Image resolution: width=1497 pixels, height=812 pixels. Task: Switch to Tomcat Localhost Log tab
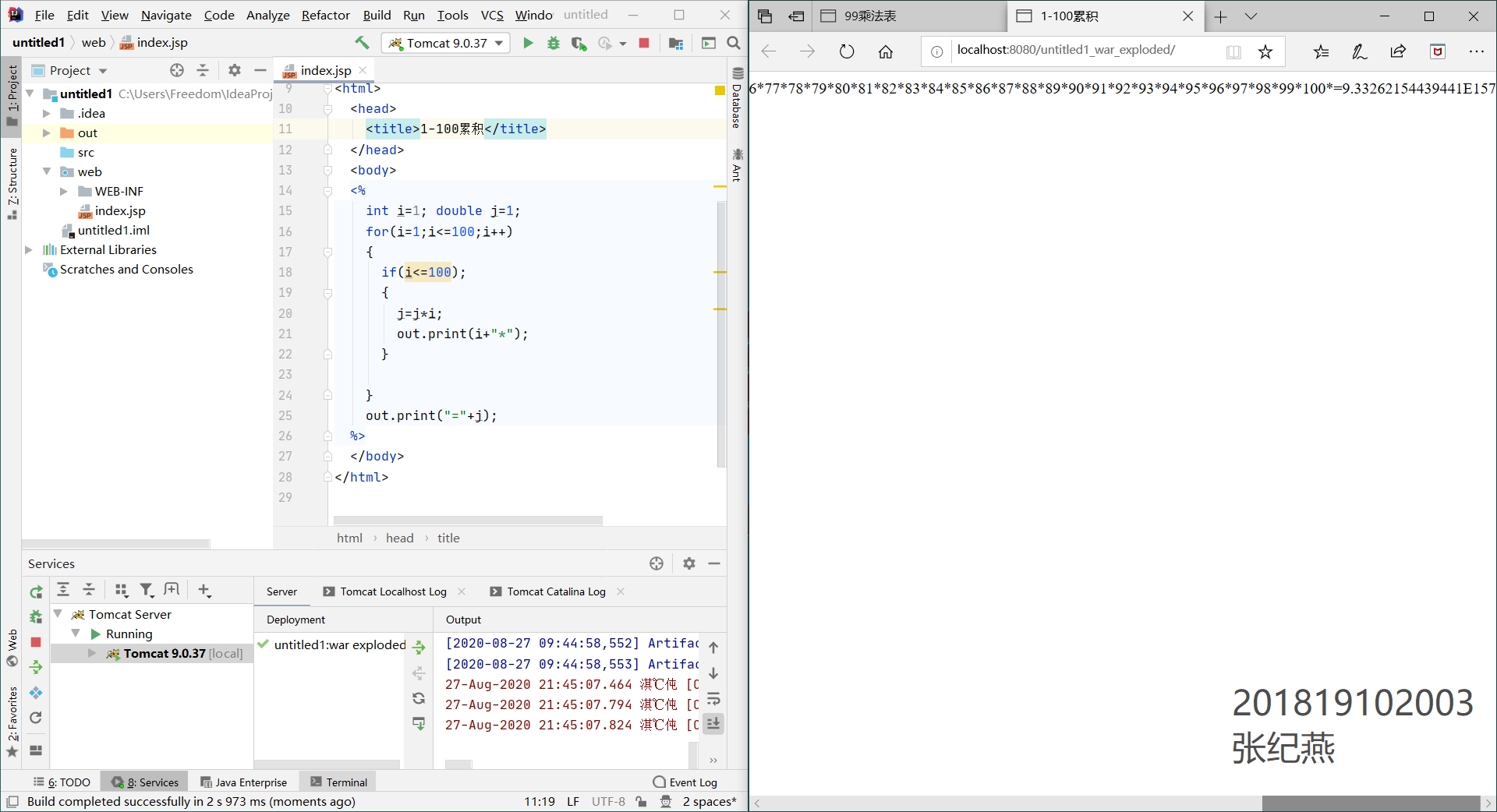393,591
